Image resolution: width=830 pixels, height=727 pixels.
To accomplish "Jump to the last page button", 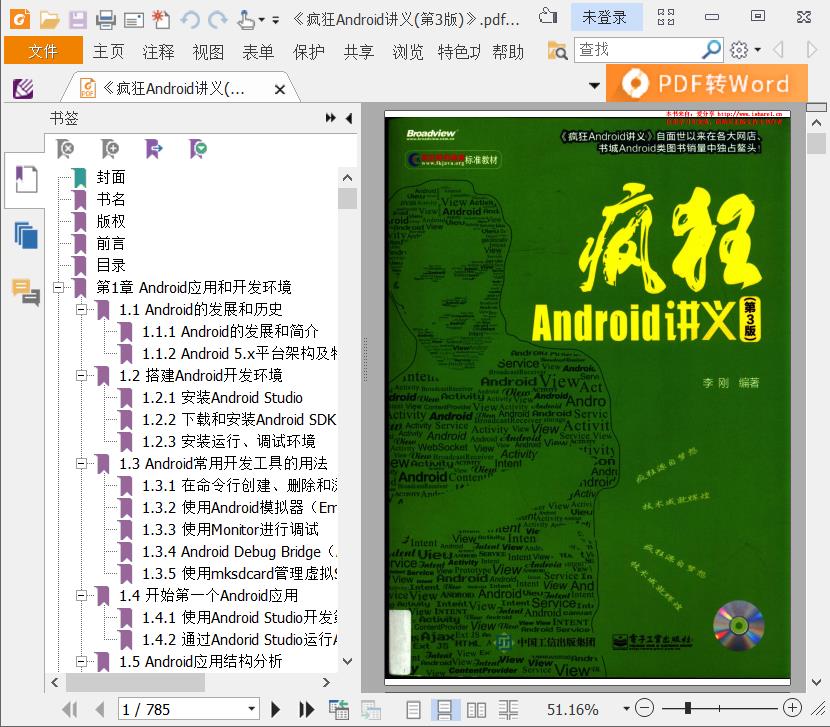I will pos(306,710).
